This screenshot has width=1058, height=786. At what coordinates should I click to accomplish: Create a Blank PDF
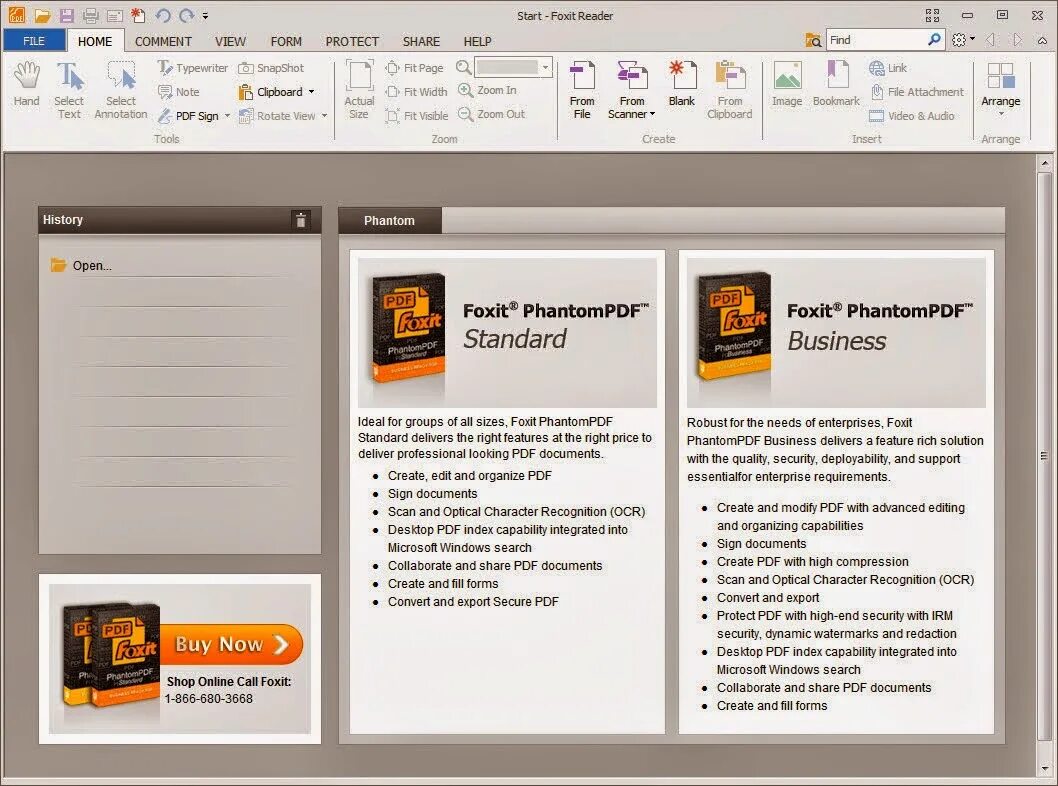(681, 84)
